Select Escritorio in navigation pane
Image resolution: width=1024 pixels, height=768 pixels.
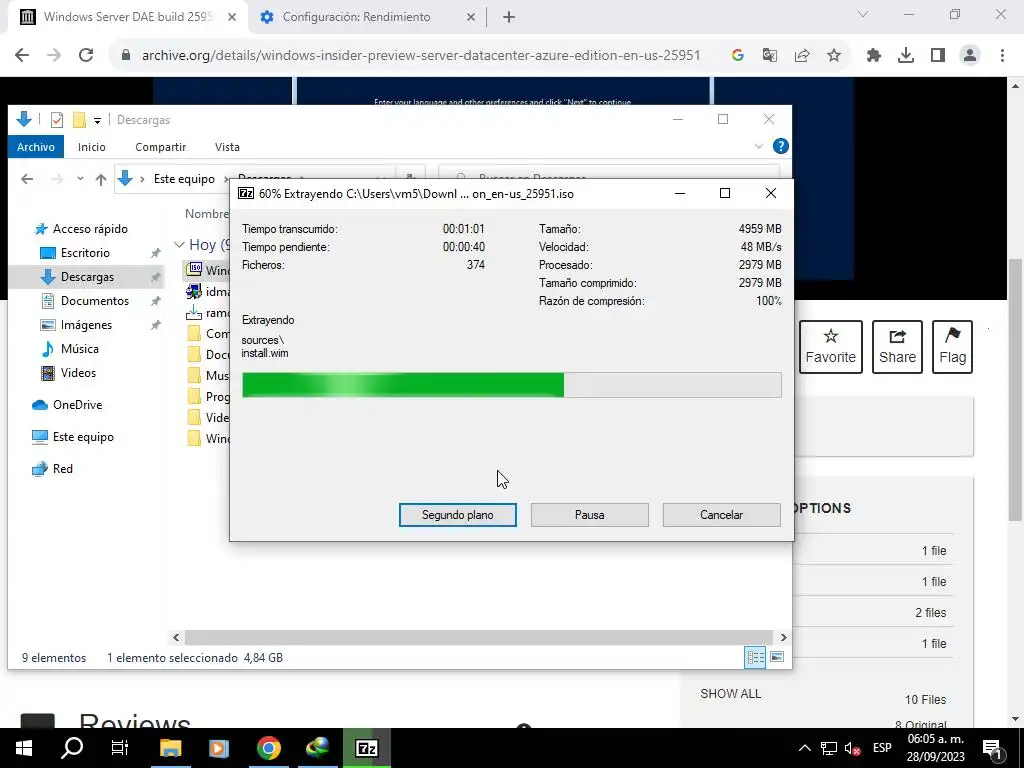[x=85, y=253]
